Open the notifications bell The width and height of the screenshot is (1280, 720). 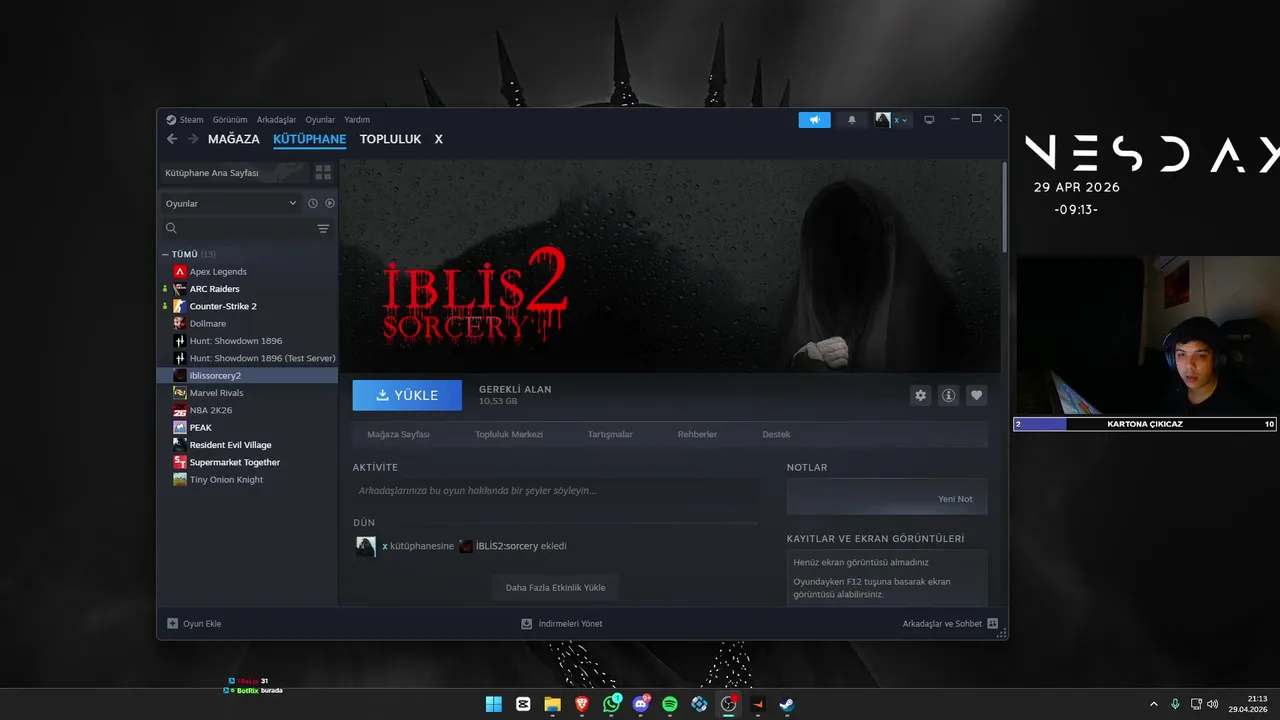(852, 120)
